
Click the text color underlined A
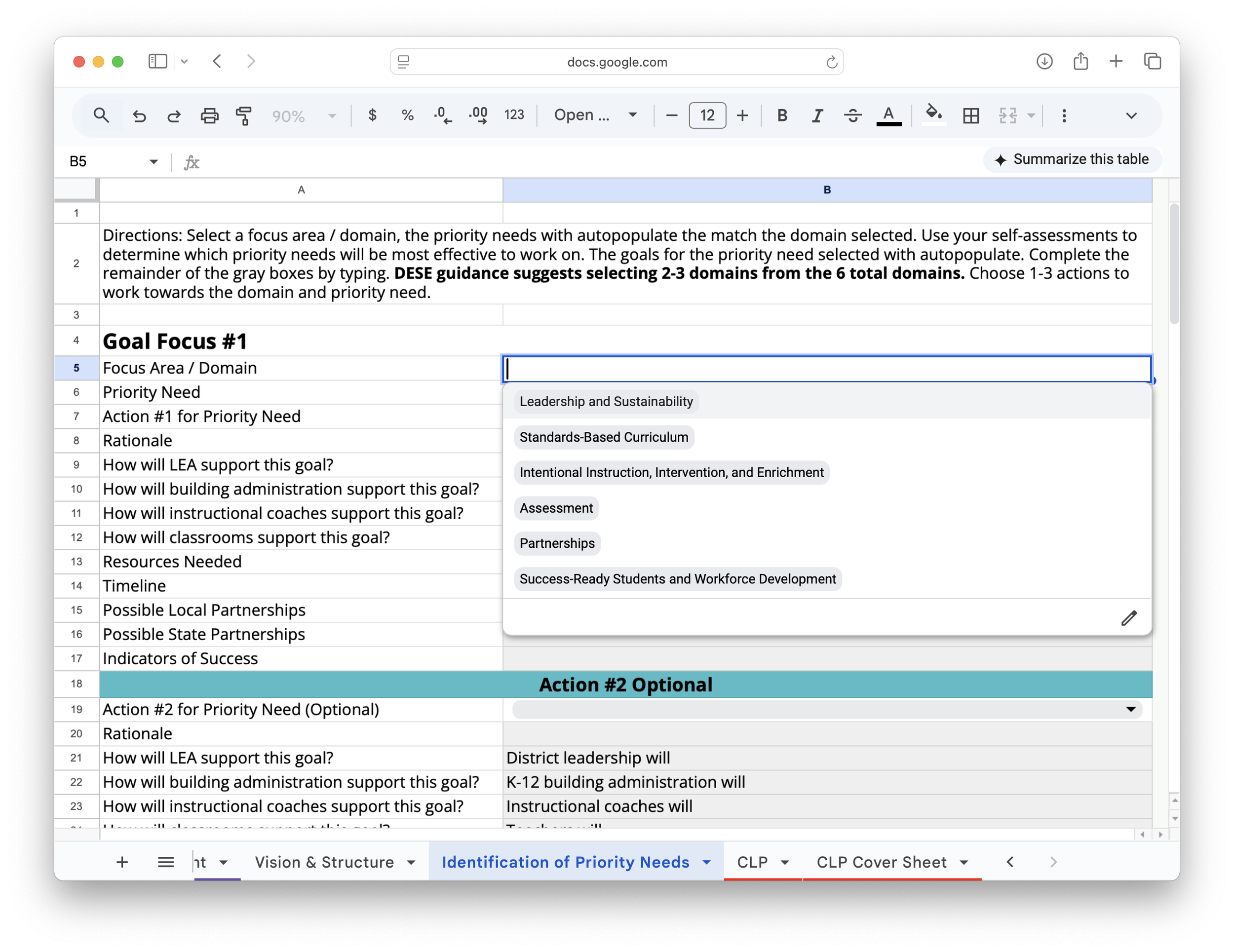pos(888,116)
